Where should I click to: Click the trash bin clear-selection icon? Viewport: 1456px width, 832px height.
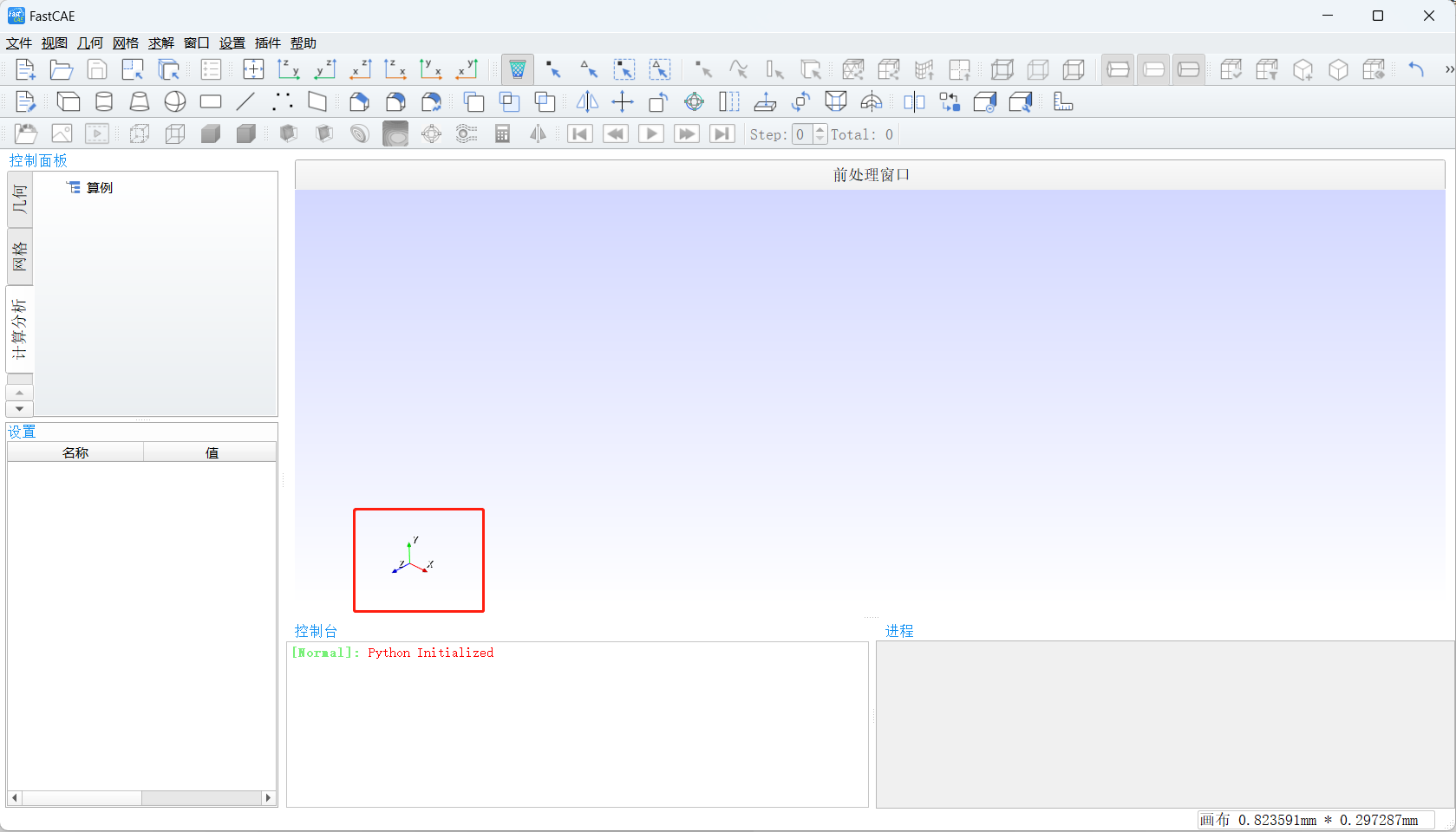point(518,69)
